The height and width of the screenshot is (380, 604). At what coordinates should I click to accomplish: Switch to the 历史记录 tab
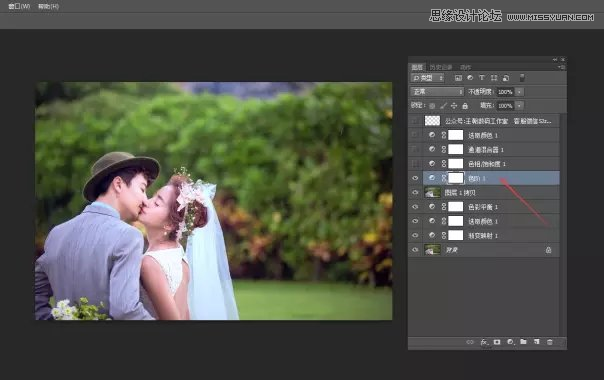(441, 67)
